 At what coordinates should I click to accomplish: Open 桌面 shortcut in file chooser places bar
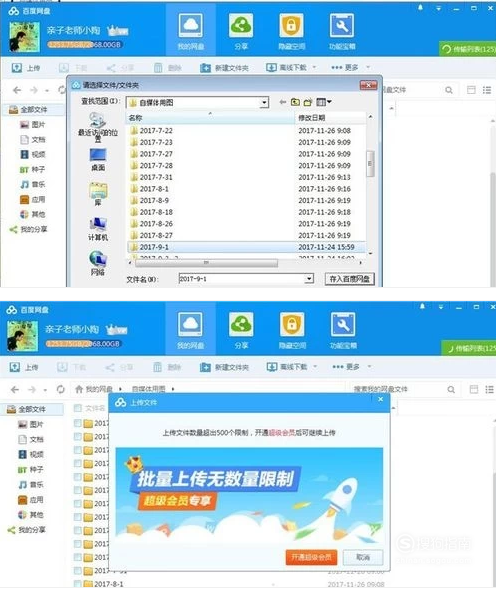coord(98,160)
